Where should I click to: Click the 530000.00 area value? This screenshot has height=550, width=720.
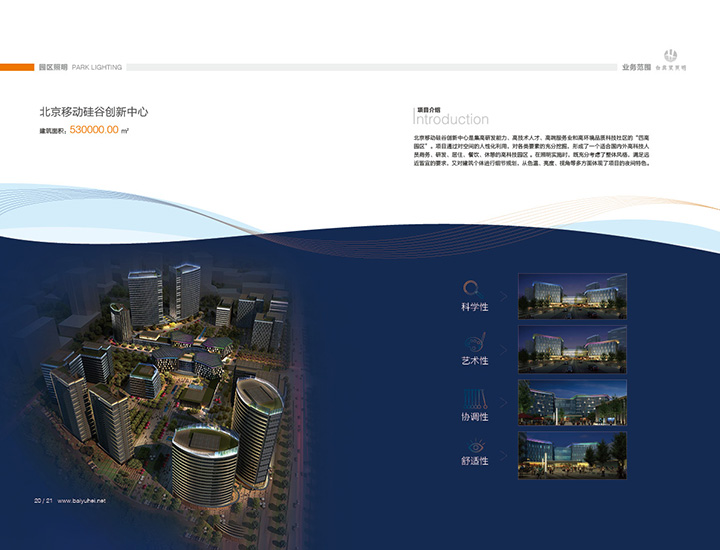pyautogui.click(x=94, y=130)
